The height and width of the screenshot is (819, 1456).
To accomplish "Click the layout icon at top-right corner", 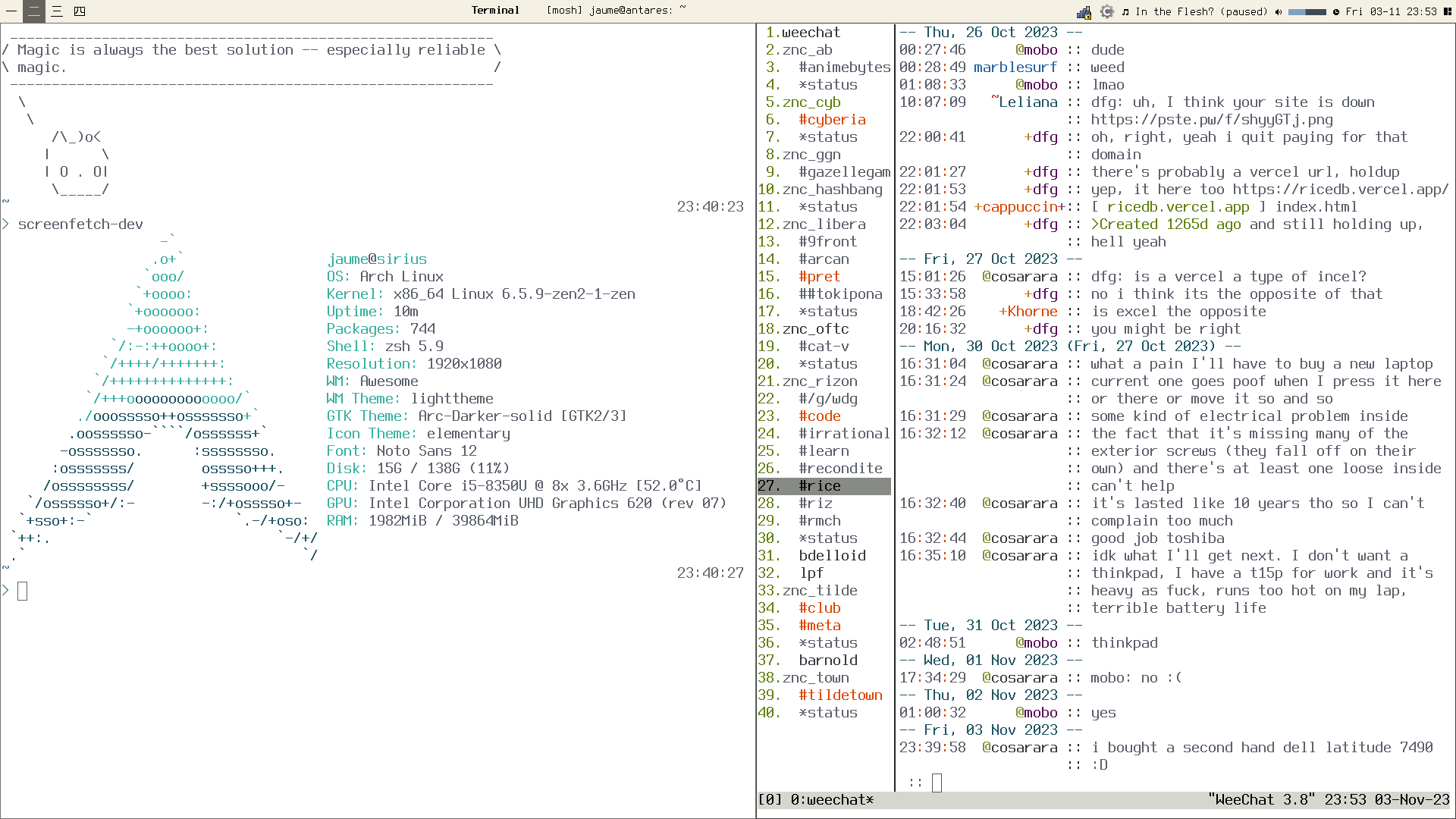I will (1448, 11).
